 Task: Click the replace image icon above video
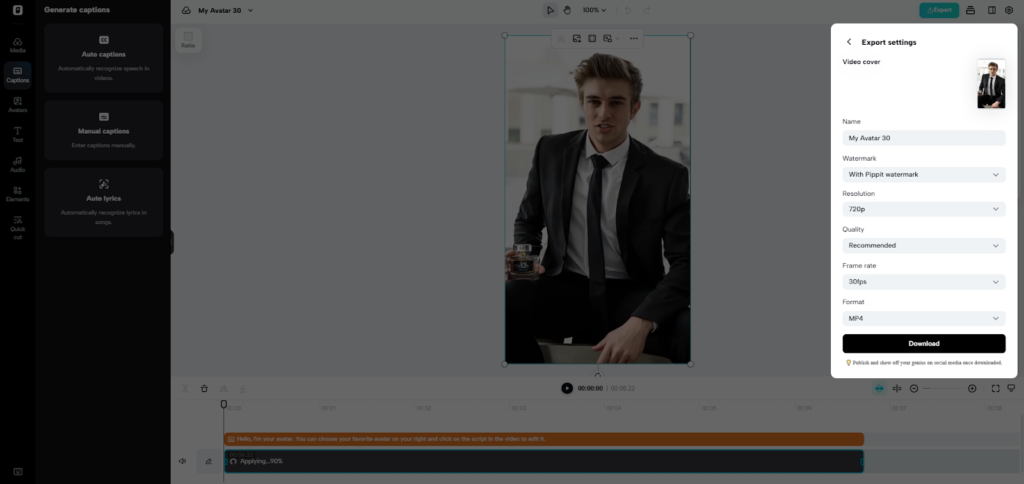[x=577, y=39]
